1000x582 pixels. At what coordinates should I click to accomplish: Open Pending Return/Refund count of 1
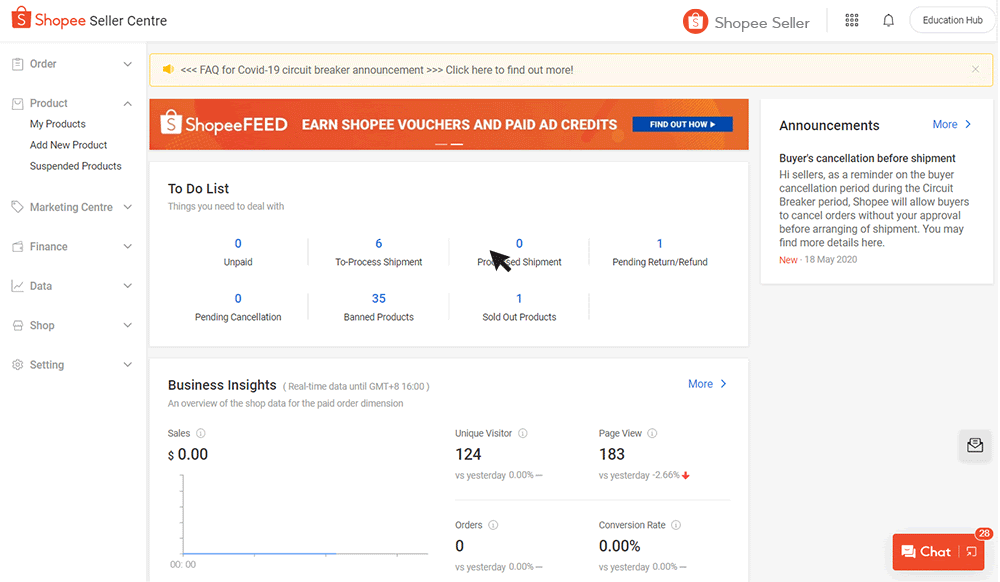659,244
